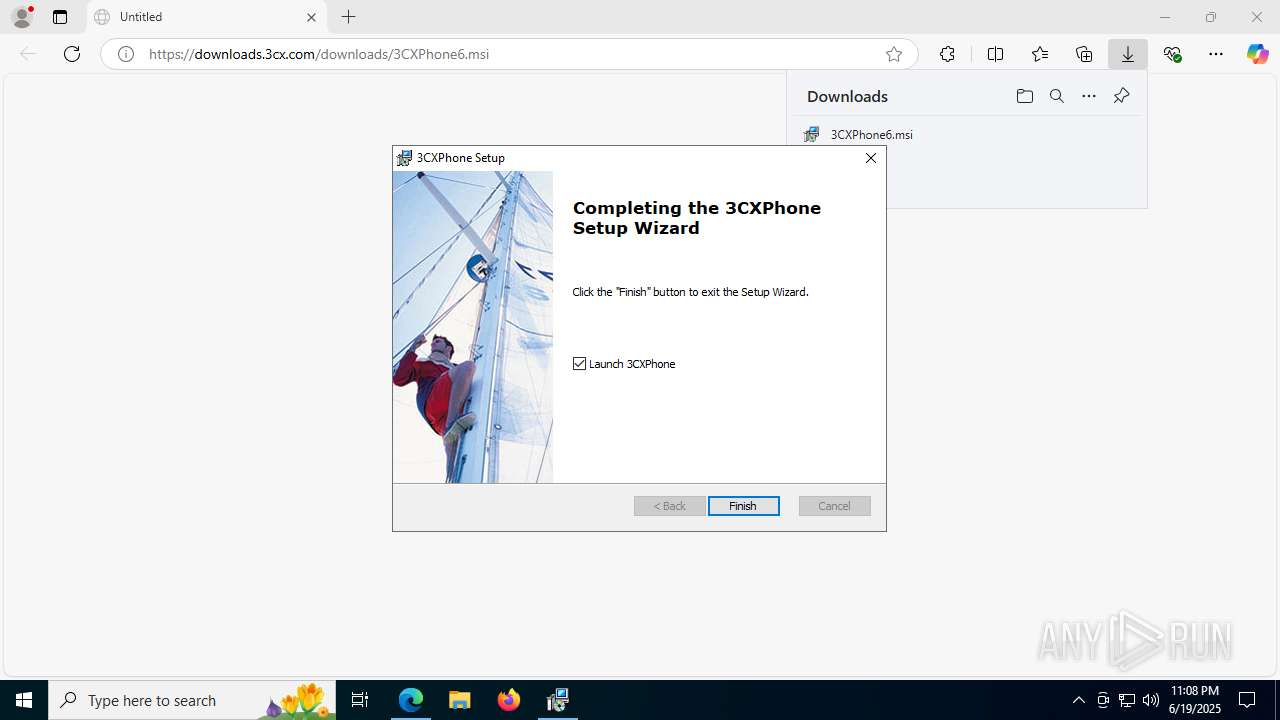Click the address bar URL field
This screenshot has height=720, width=1280.
(508, 54)
